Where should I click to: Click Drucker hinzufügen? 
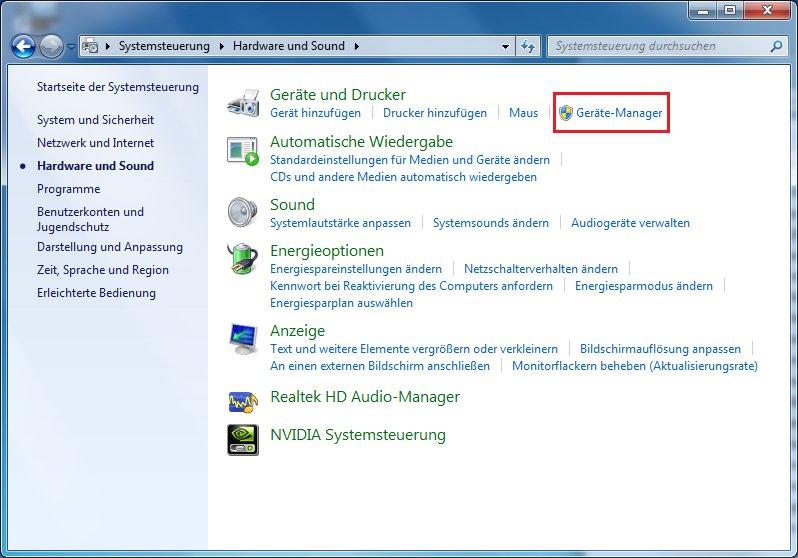(x=435, y=113)
